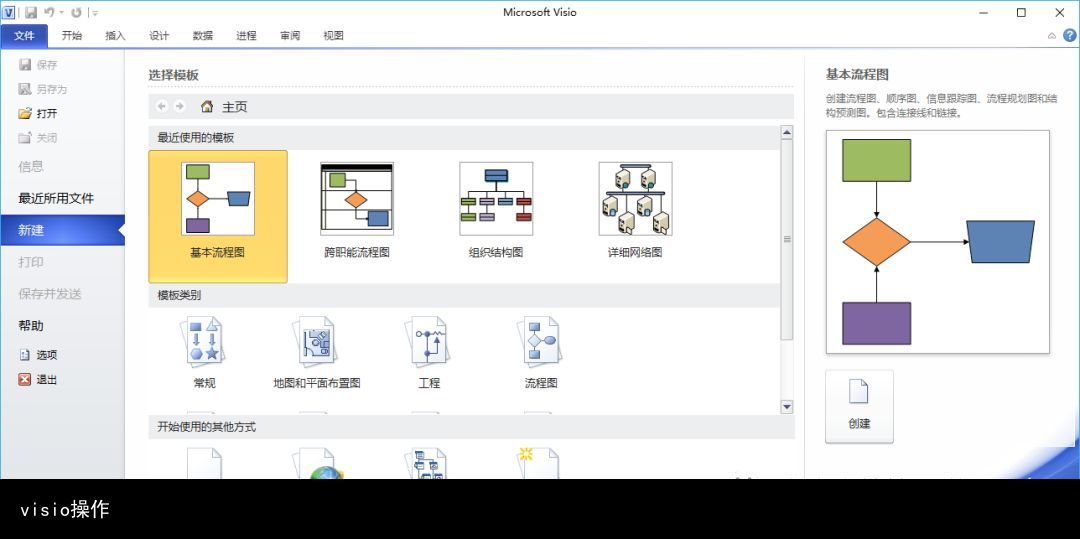Click the 选择模板 heading
Viewport: 1080px width, 539px height.
tap(174, 75)
